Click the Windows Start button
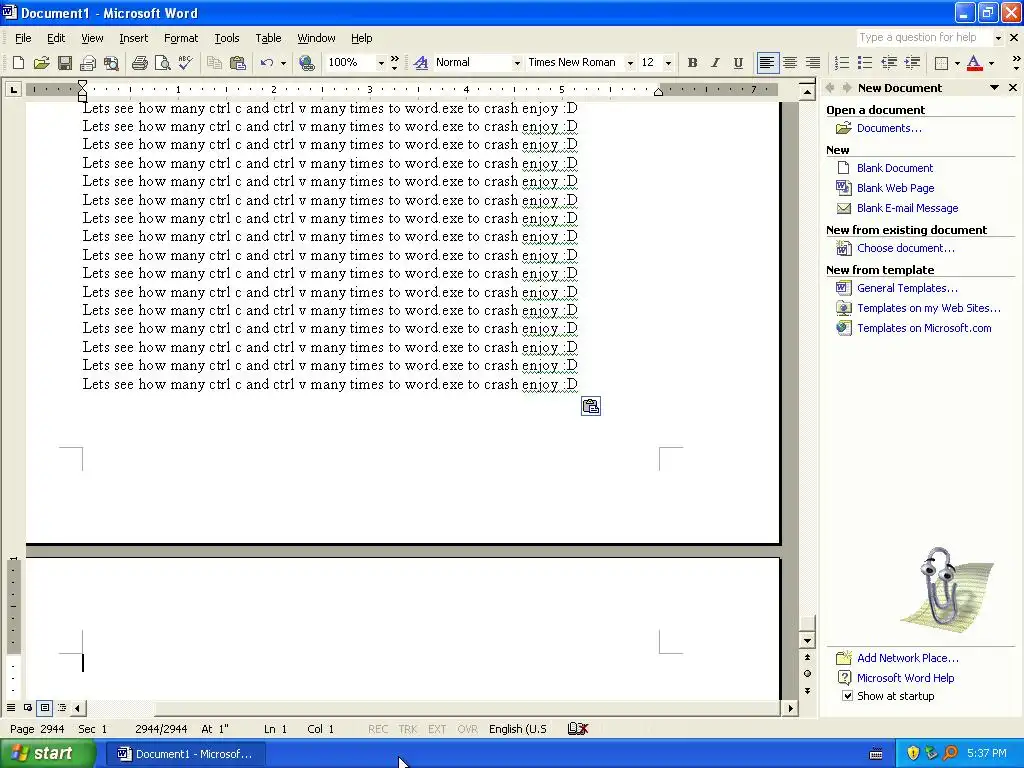The image size is (1024, 768). coord(47,754)
